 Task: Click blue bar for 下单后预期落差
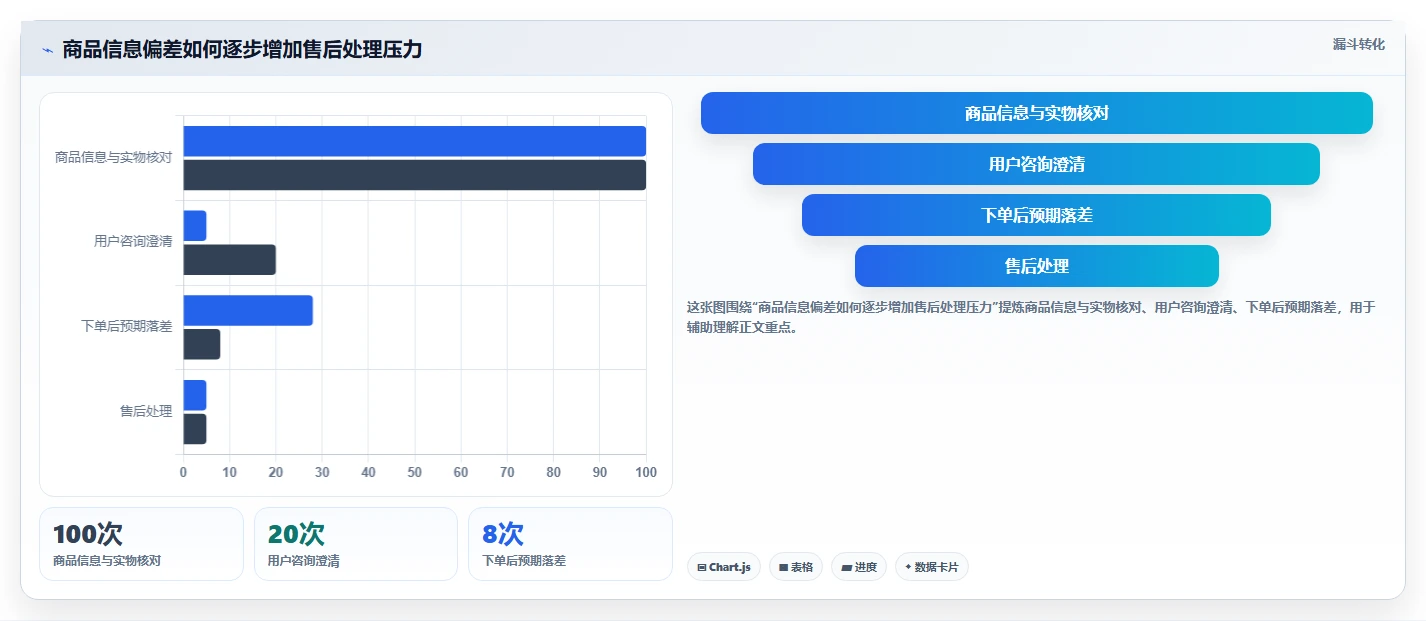click(x=248, y=310)
